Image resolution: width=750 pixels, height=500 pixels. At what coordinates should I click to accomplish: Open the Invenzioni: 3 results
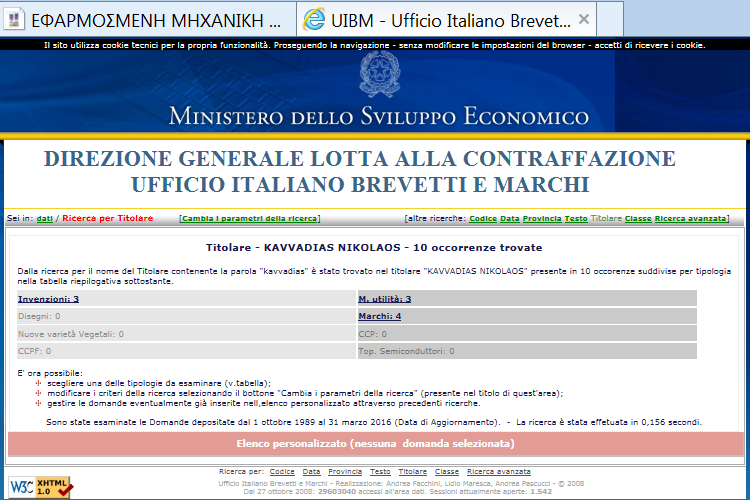48,299
